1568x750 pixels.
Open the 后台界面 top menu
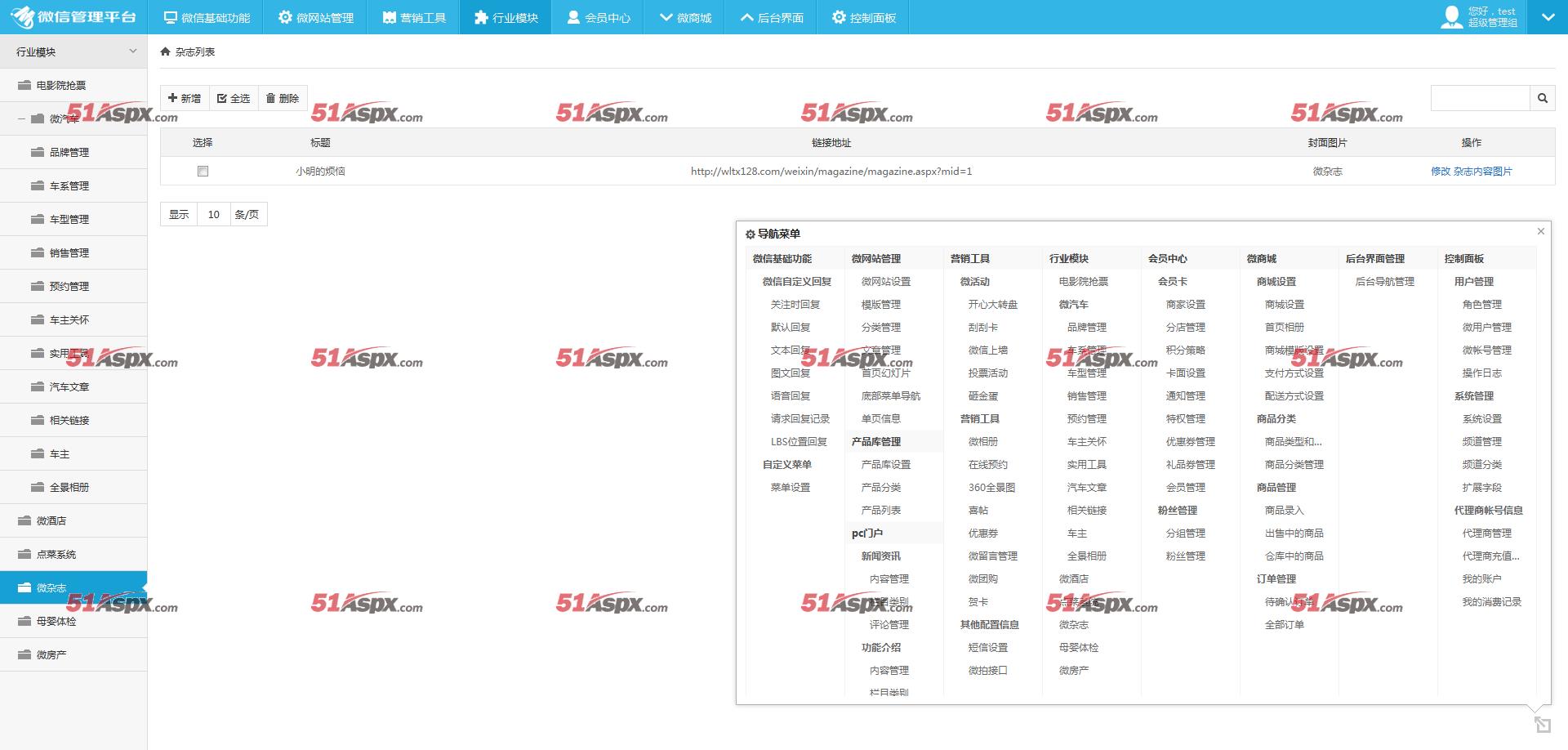tap(772, 17)
